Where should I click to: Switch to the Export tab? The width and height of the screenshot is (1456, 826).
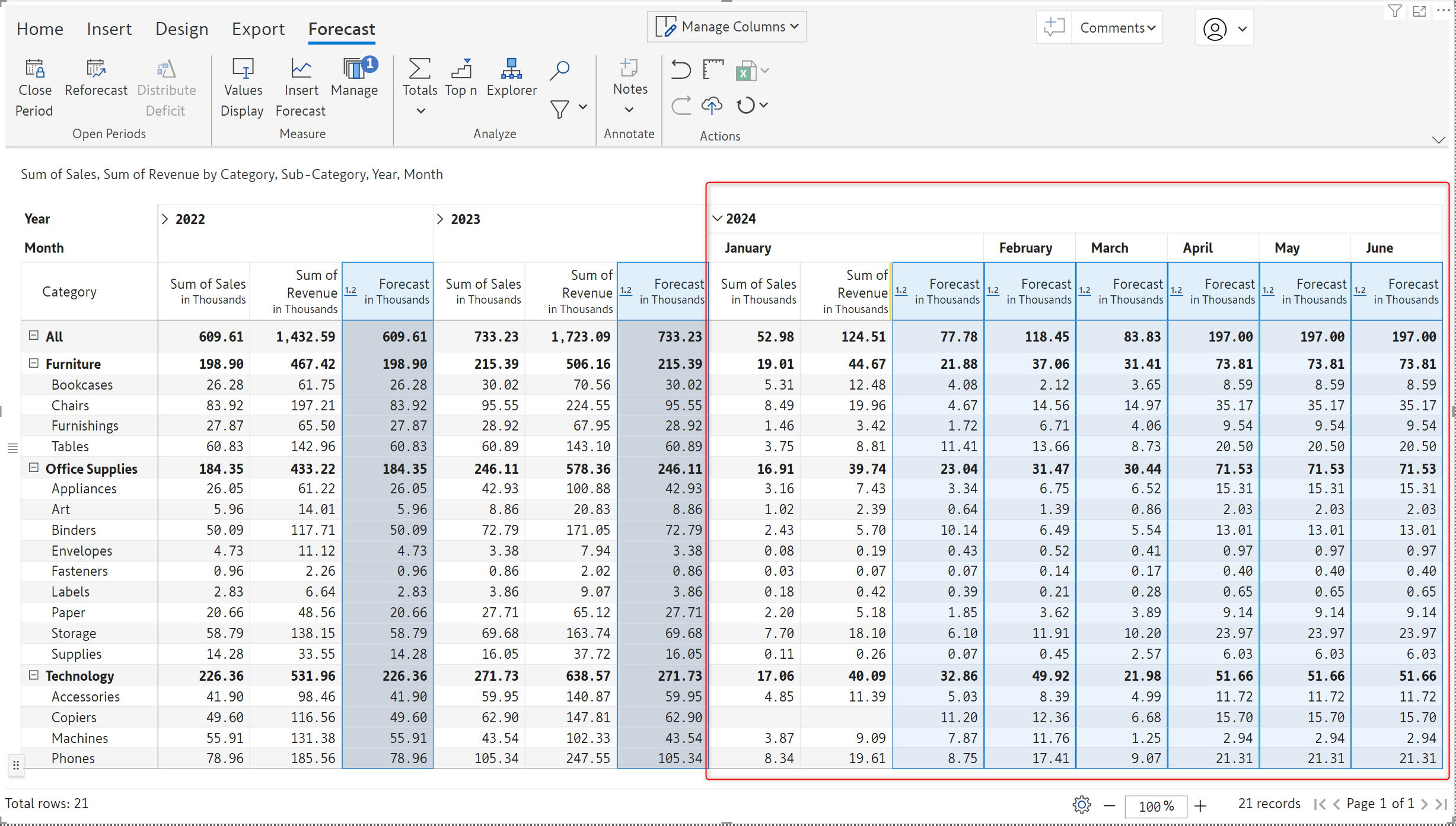tap(258, 28)
